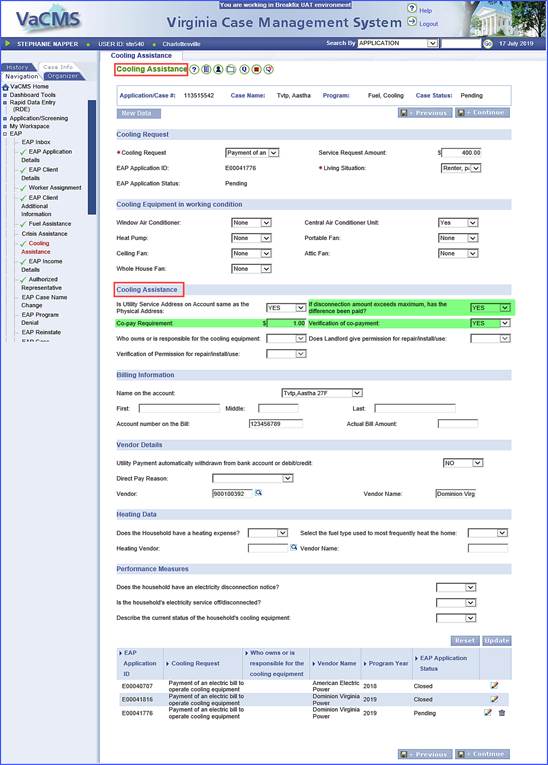Click the Update button

[497, 640]
